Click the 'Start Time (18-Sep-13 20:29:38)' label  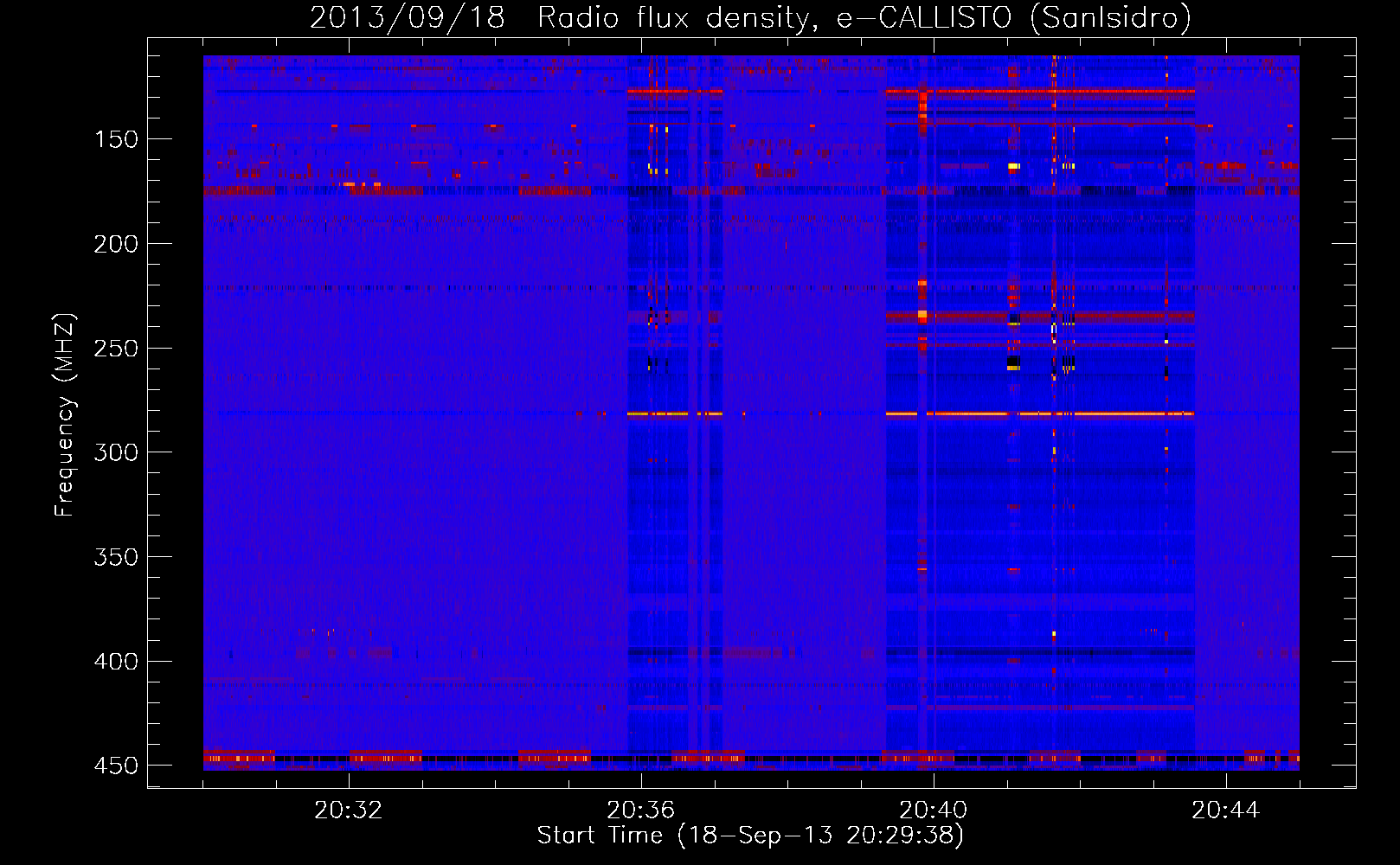750,836
